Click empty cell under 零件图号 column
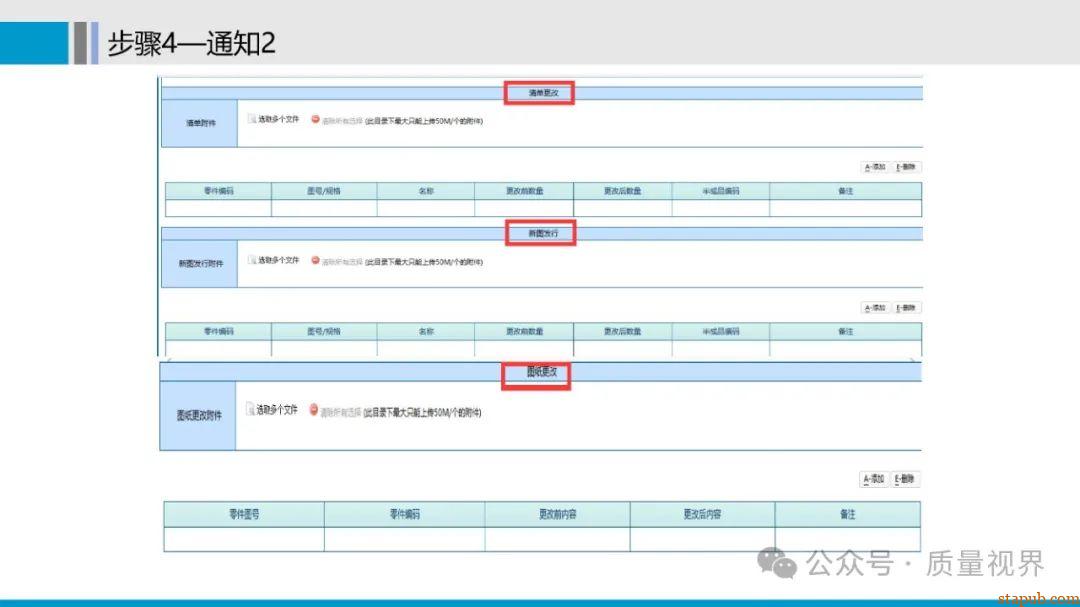The image size is (1080, 607). click(244, 539)
